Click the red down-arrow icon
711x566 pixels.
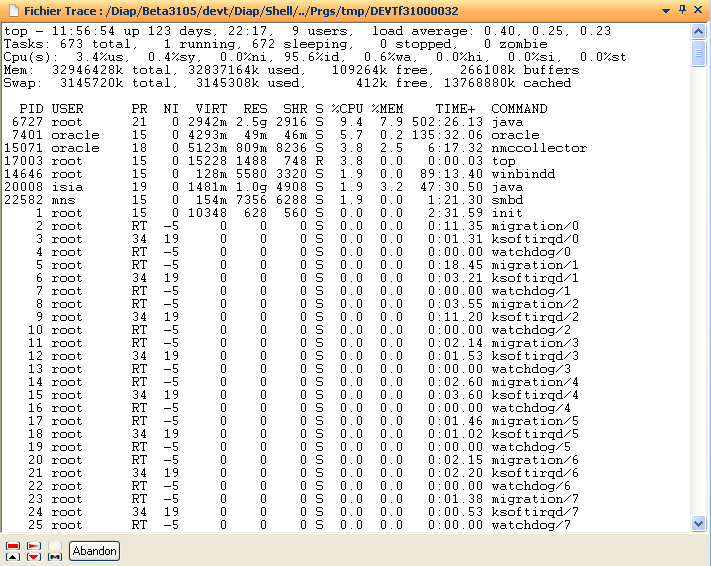click(x=34, y=557)
